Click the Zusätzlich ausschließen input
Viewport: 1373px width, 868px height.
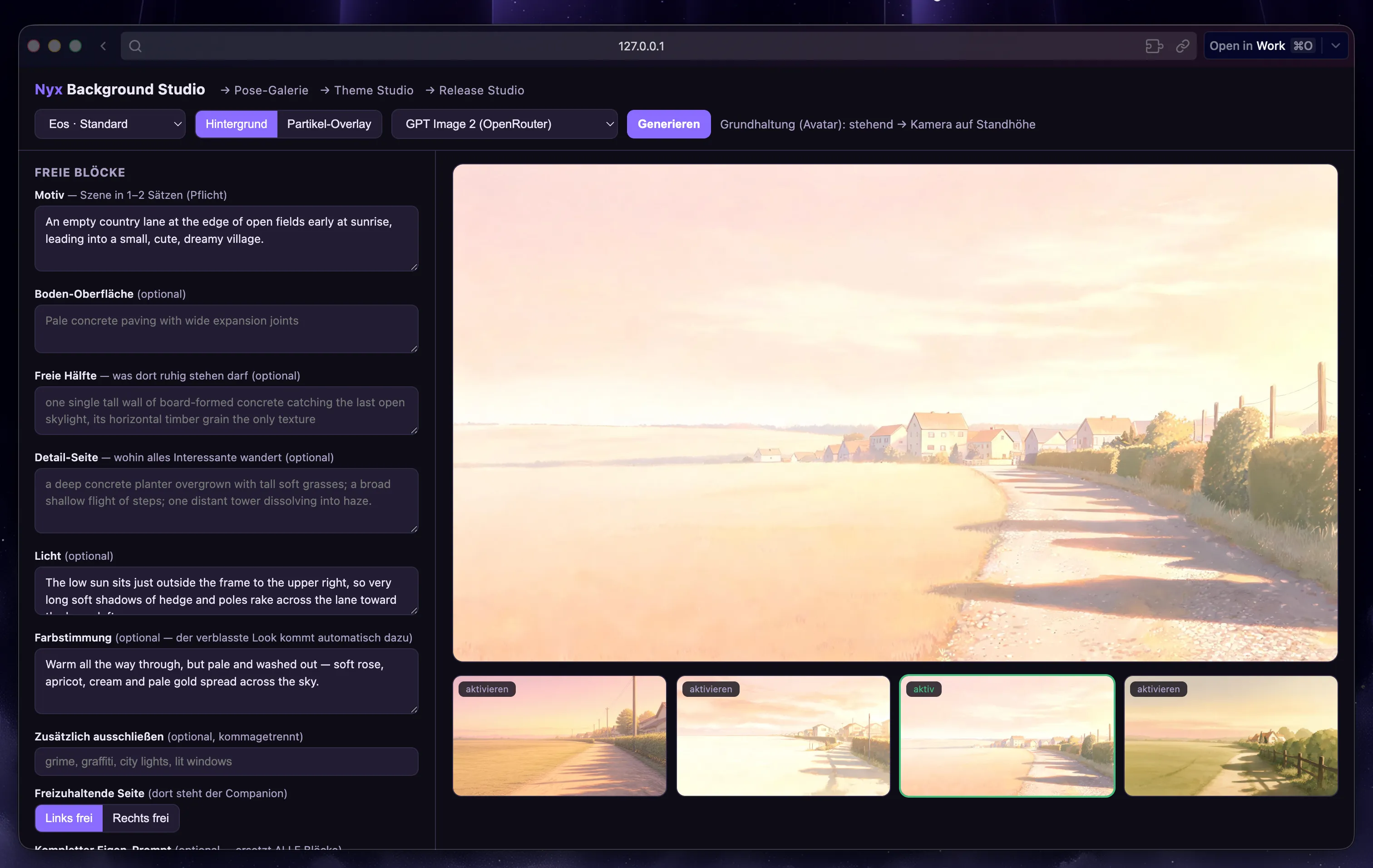pyautogui.click(x=227, y=761)
